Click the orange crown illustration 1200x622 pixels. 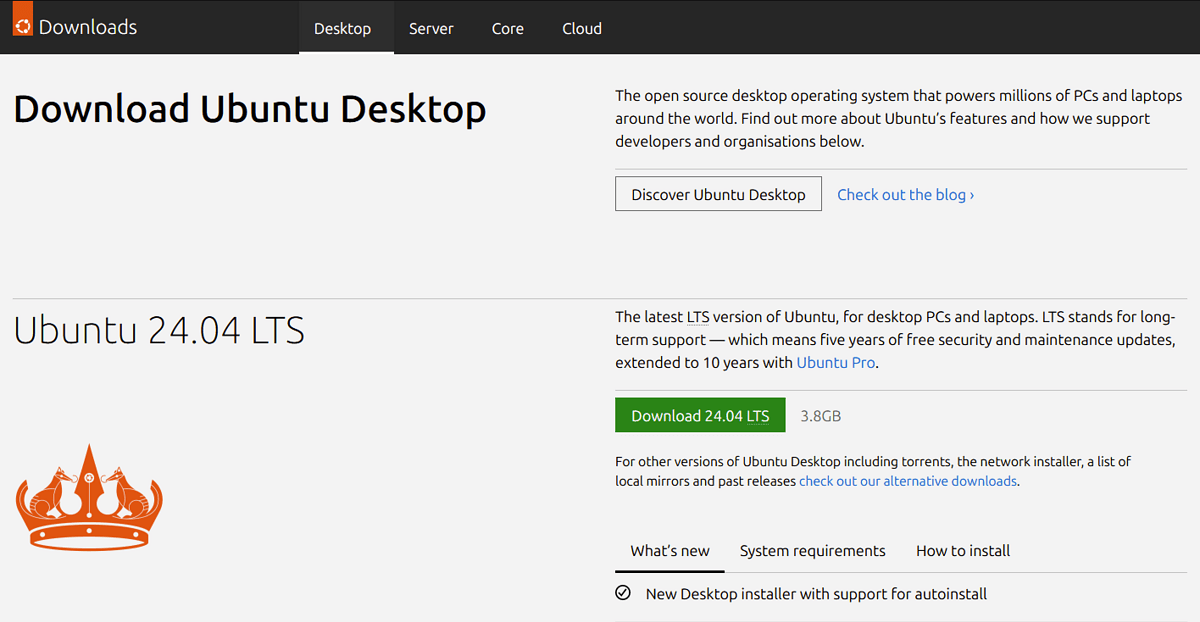[x=88, y=497]
